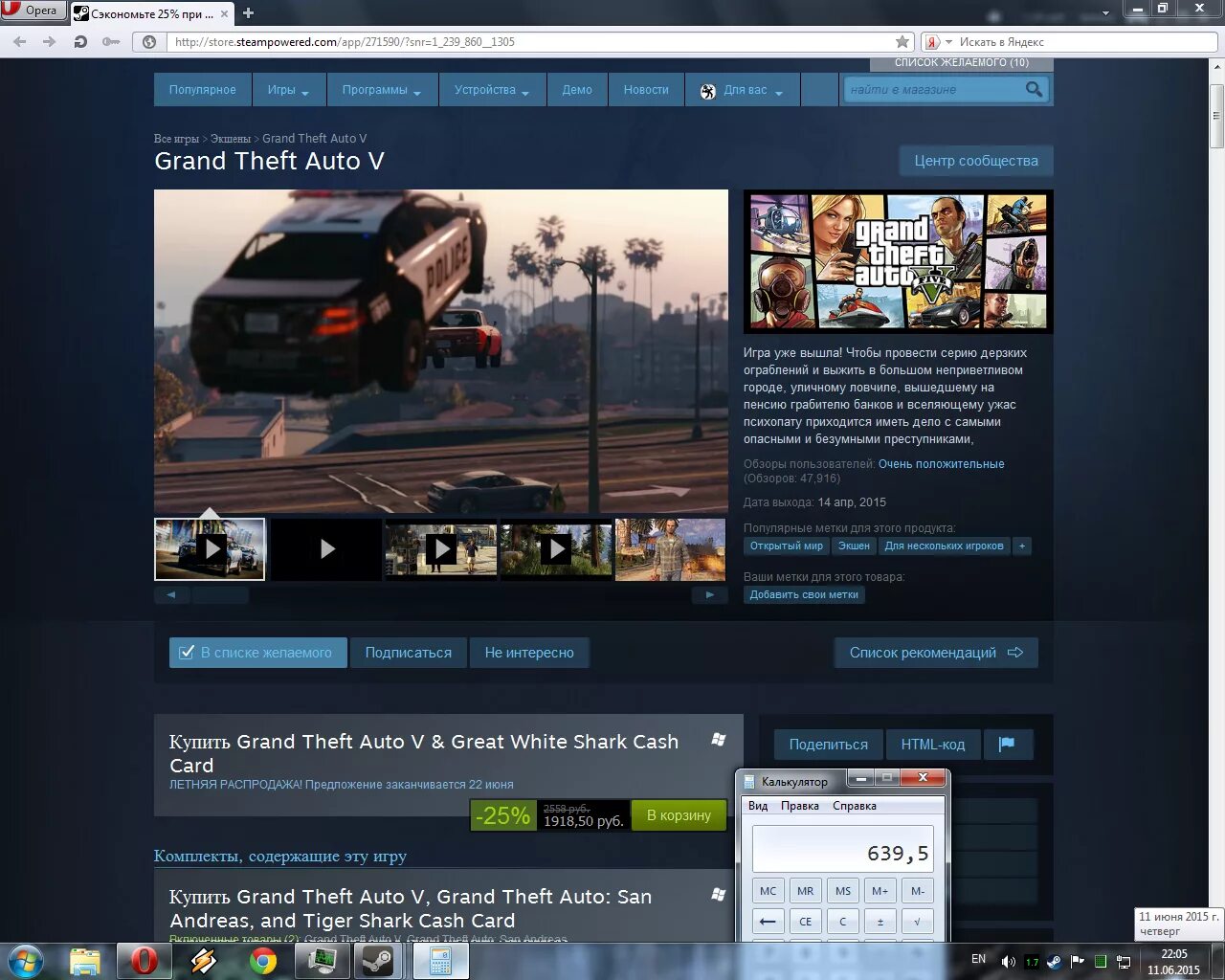Click the square root calculator key
Viewport: 1225px width, 980px height.
pos(918,922)
